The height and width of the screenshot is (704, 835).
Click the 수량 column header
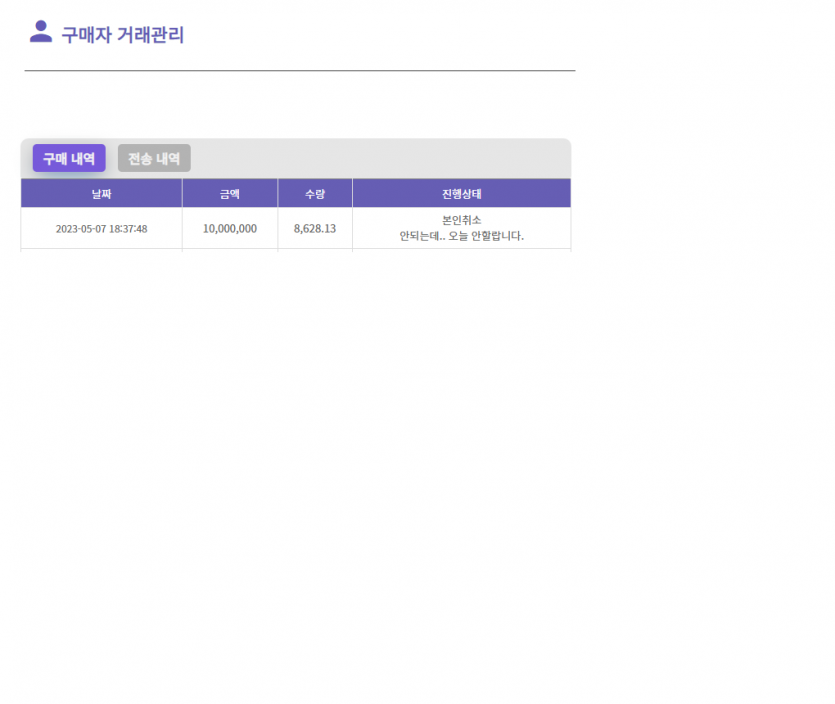tap(315, 194)
